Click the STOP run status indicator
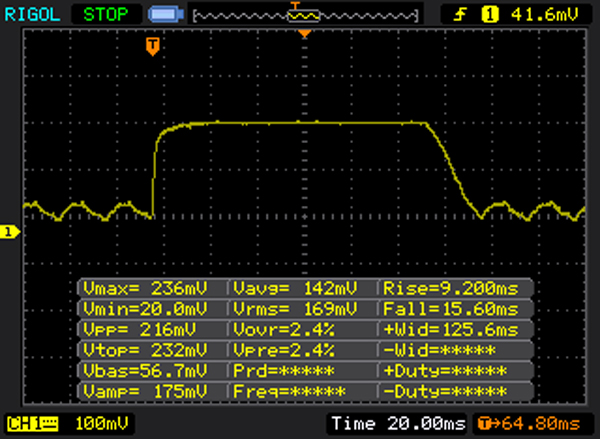600x439 pixels. pos(106,15)
